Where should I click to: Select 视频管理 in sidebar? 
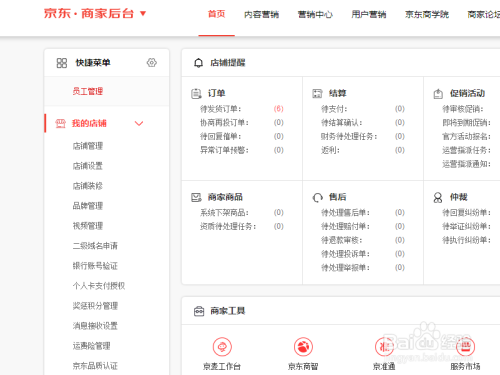tap(88, 226)
